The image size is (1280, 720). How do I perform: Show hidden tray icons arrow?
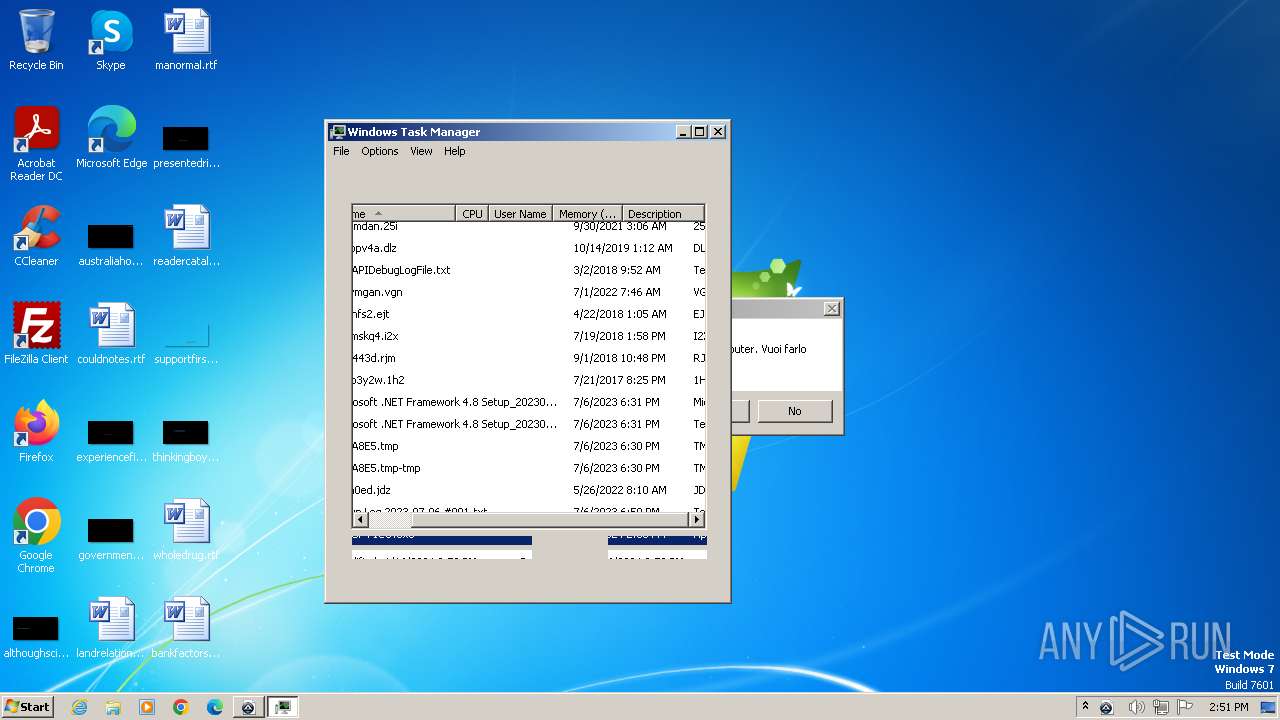[x=1085, y=707]
